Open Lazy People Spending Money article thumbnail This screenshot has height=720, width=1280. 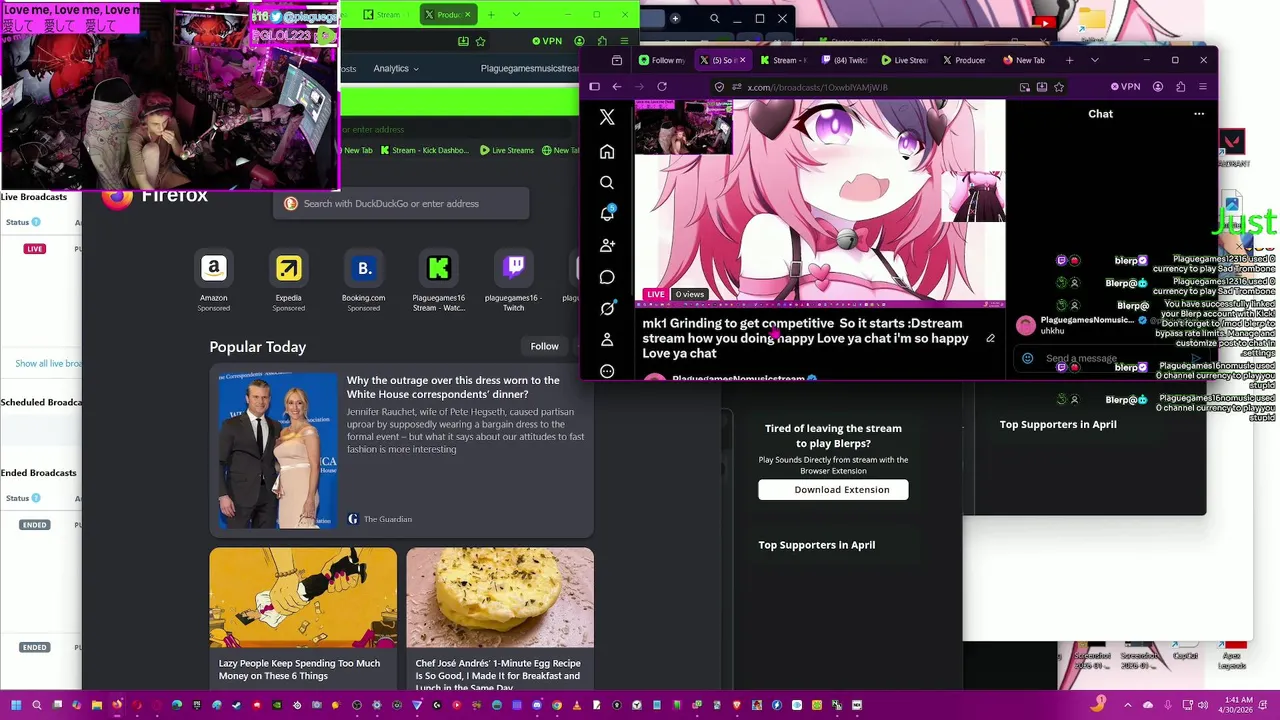pos(303,597)
